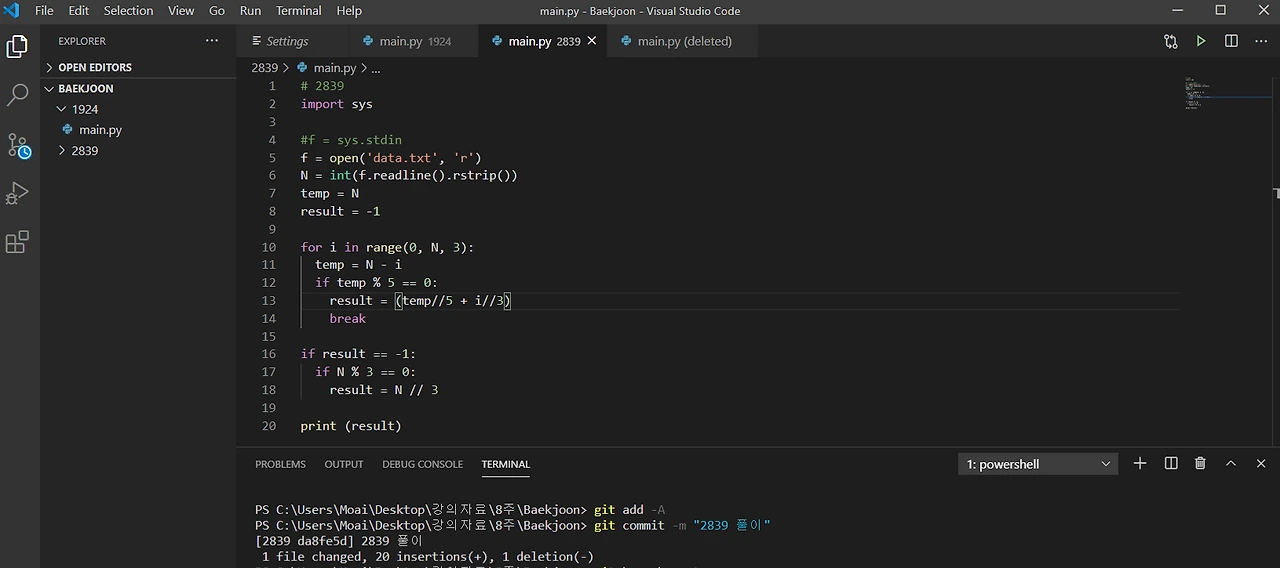Close the terminal panel
1280x568 pixels.
click(1261, 463)
